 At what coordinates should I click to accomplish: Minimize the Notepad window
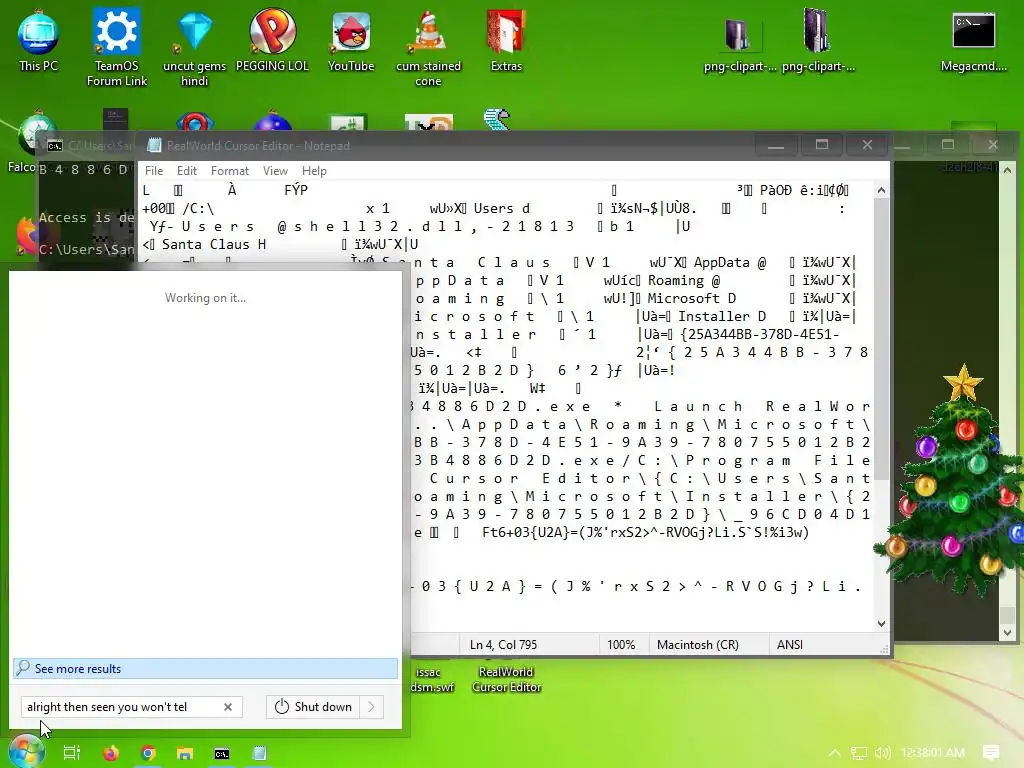coord(776,145)
